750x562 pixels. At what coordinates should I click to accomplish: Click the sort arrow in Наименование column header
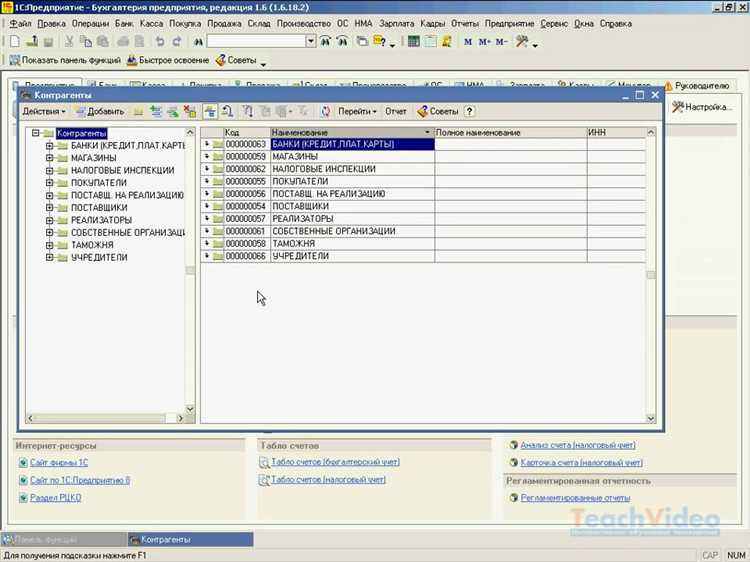point(427,132)
